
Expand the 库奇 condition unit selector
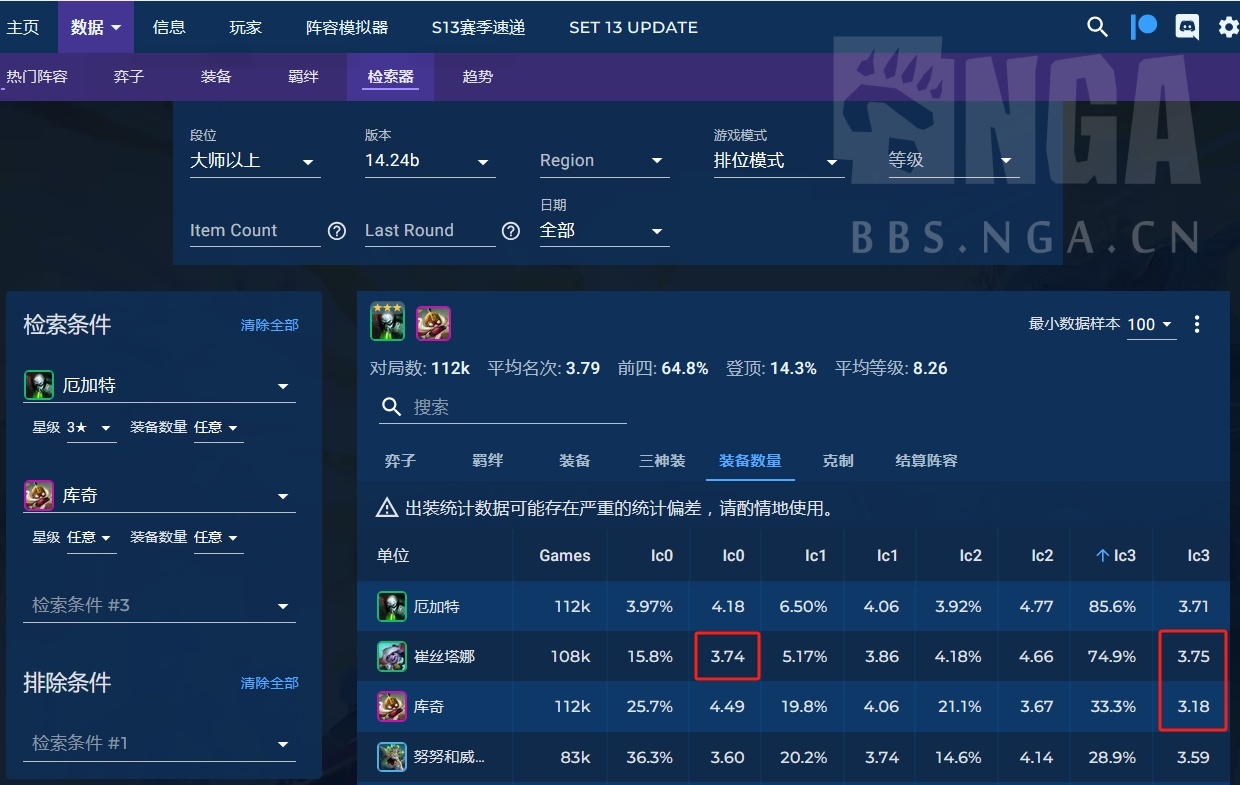tap(160, 496)
